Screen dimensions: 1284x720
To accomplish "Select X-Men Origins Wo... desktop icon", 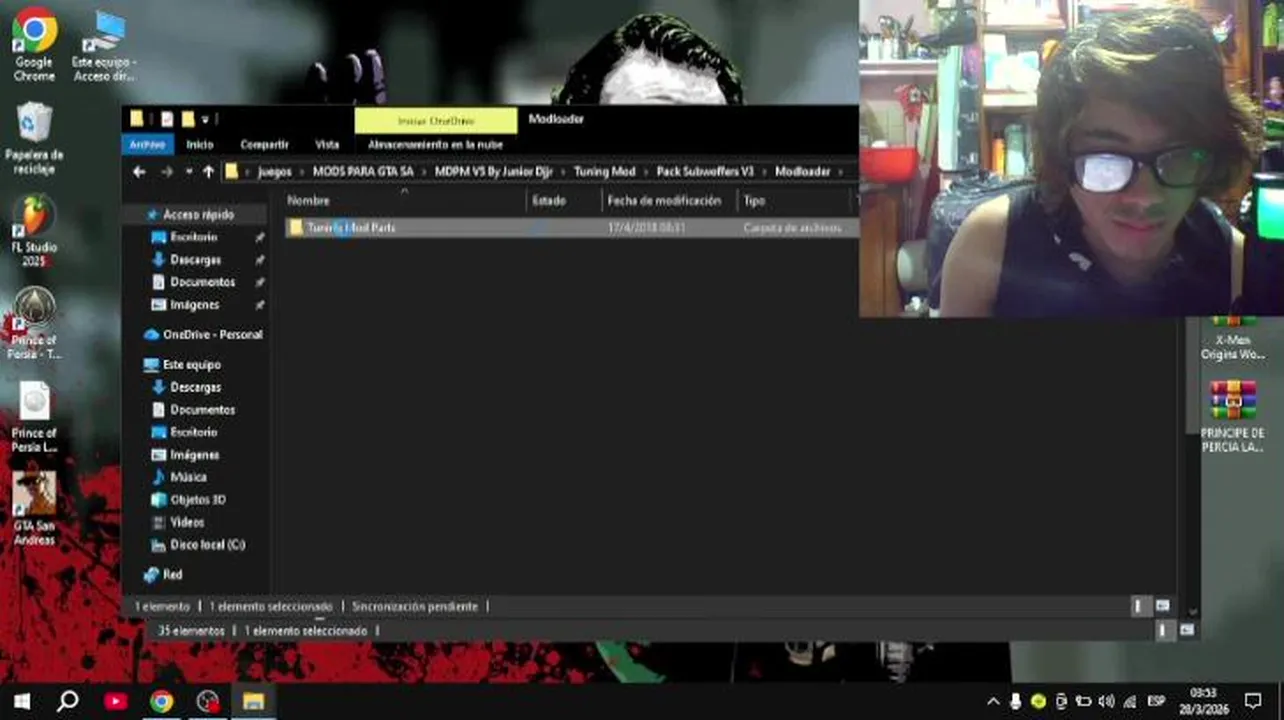I will click(x=1232, y=340).
